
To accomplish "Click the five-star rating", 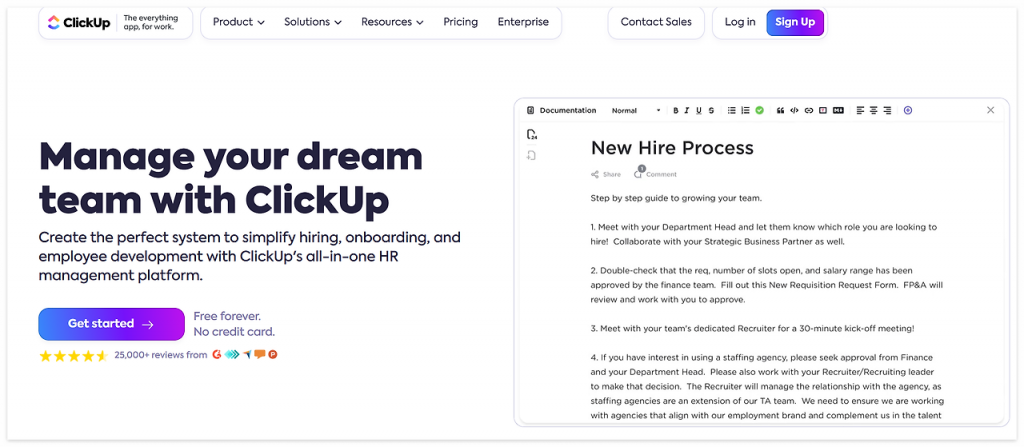I will tap(73, 356).
